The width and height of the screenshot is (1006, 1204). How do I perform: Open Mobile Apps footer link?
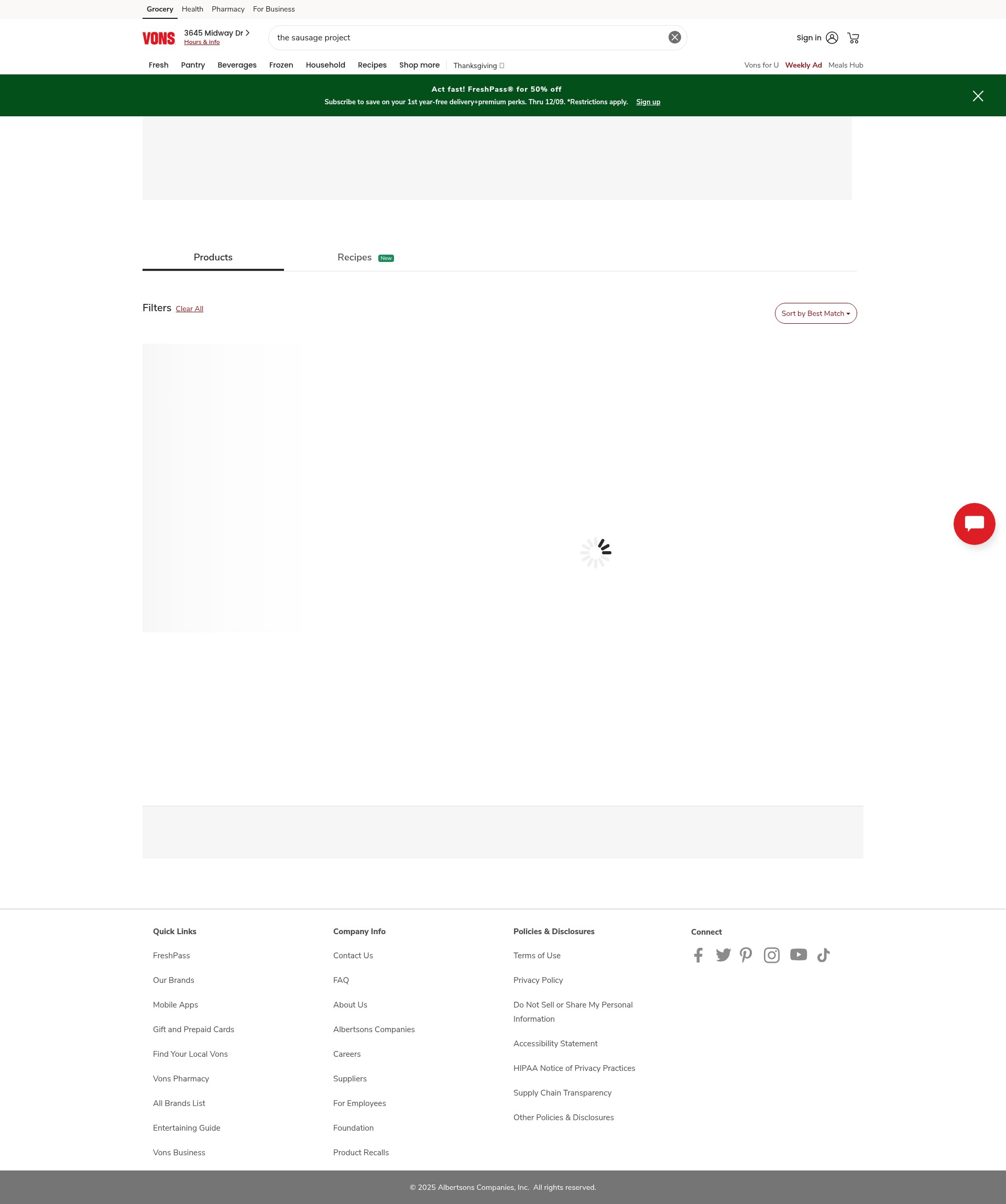point(176,1004)
